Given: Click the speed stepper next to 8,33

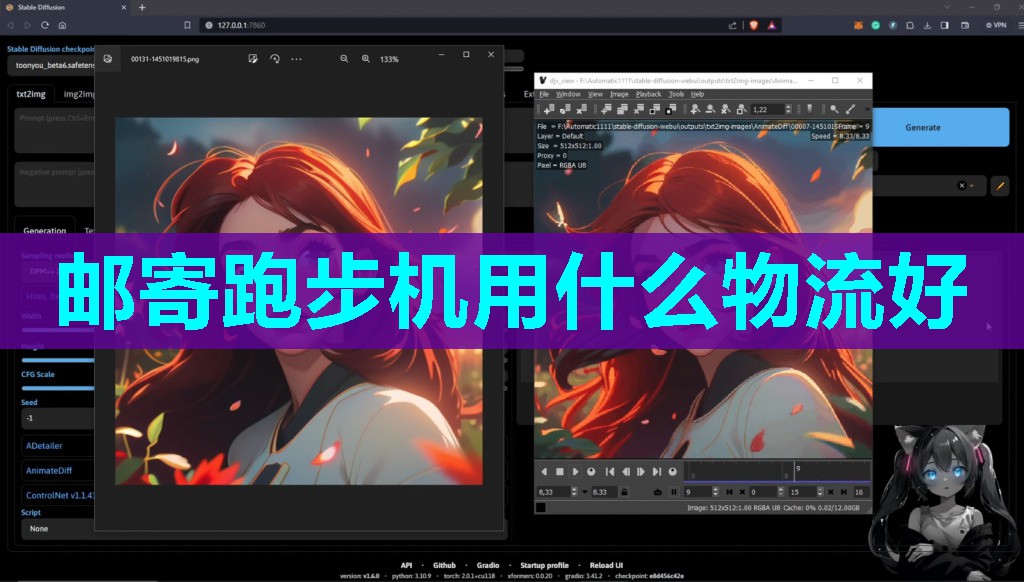Looking at the screenshot, I should (x=574, y=492).
